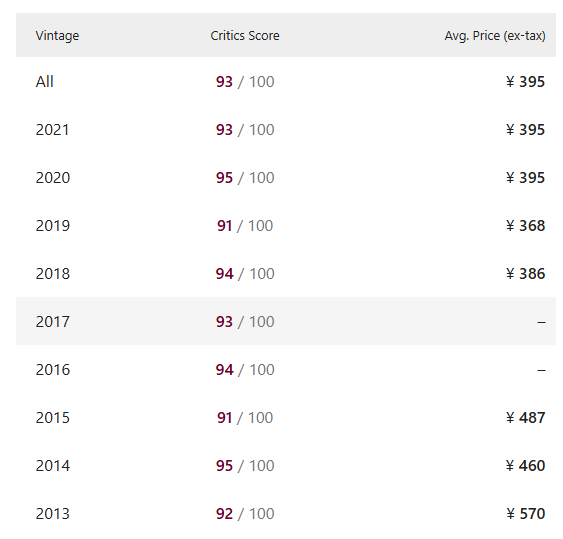563x539 pixels.
Task: Click the ¥ 460 price for 2014
Action: coord(526,465)
